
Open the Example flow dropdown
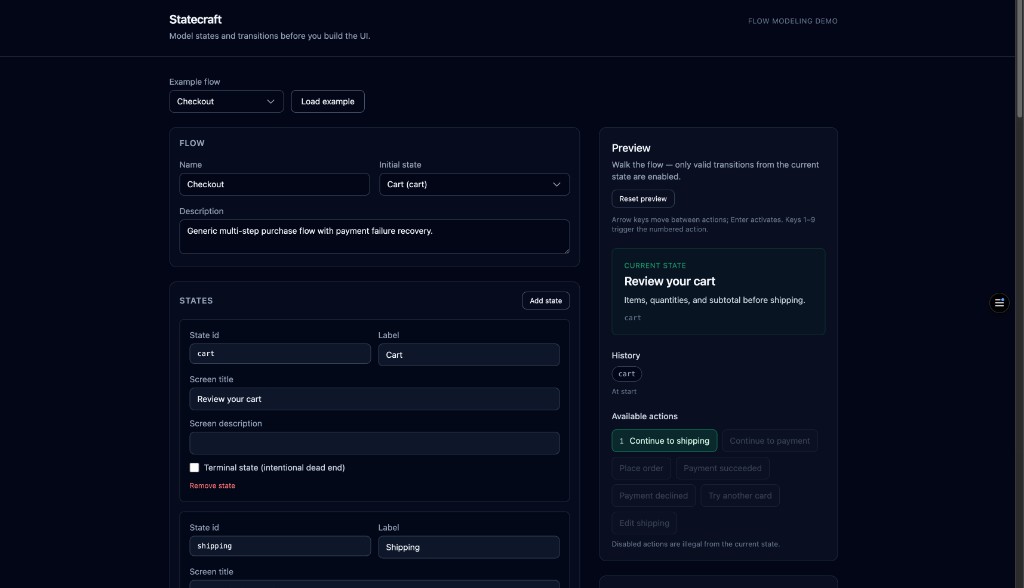click(226, 101)
